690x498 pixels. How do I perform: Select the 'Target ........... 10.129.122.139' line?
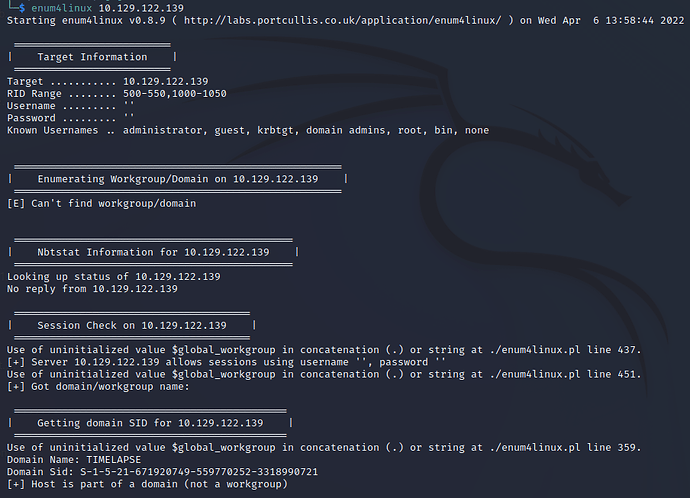point(107,81)
